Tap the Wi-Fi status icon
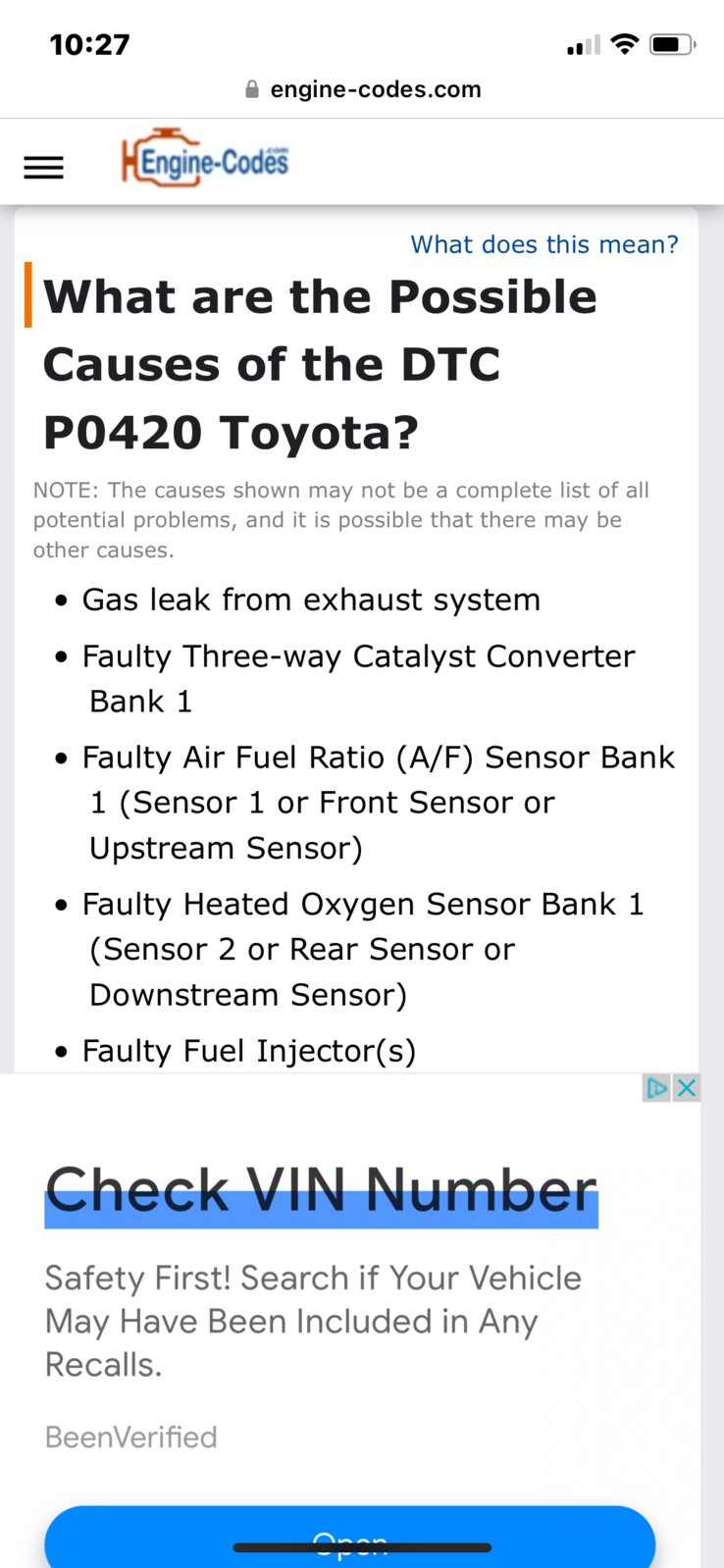724x1568 pixels. point(624,44)
